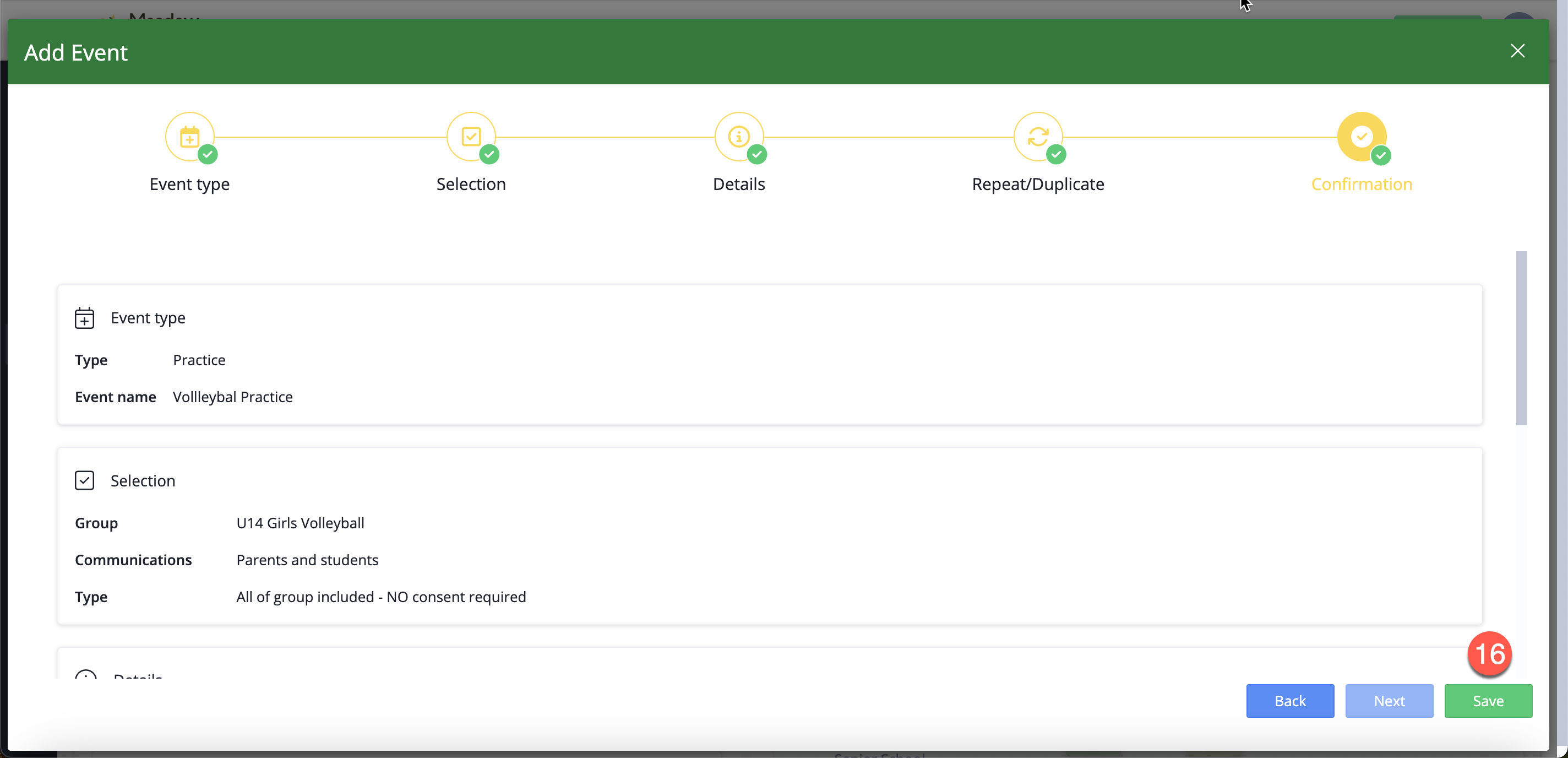The height and width of the screenshot is (758, 1568).
Task: Click the 'Selection' card heading
Action: [x=143, y=481]
